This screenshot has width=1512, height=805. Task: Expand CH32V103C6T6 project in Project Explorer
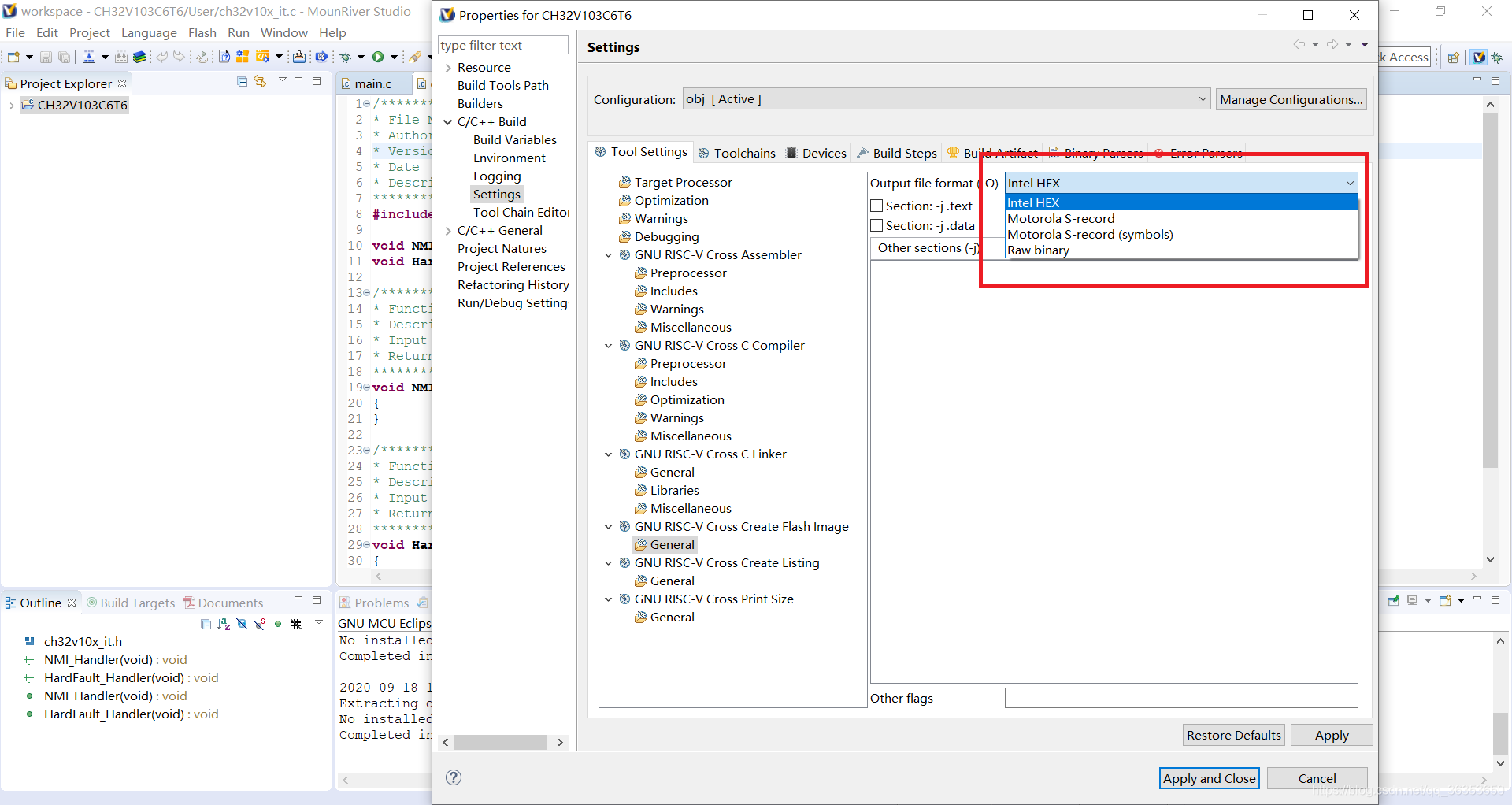coord(11,106)
